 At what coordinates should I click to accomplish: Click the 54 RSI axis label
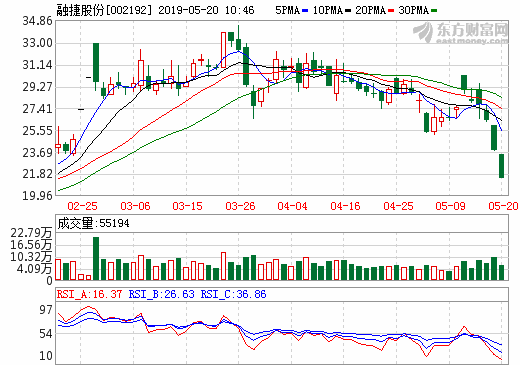(x=46, y=333)
